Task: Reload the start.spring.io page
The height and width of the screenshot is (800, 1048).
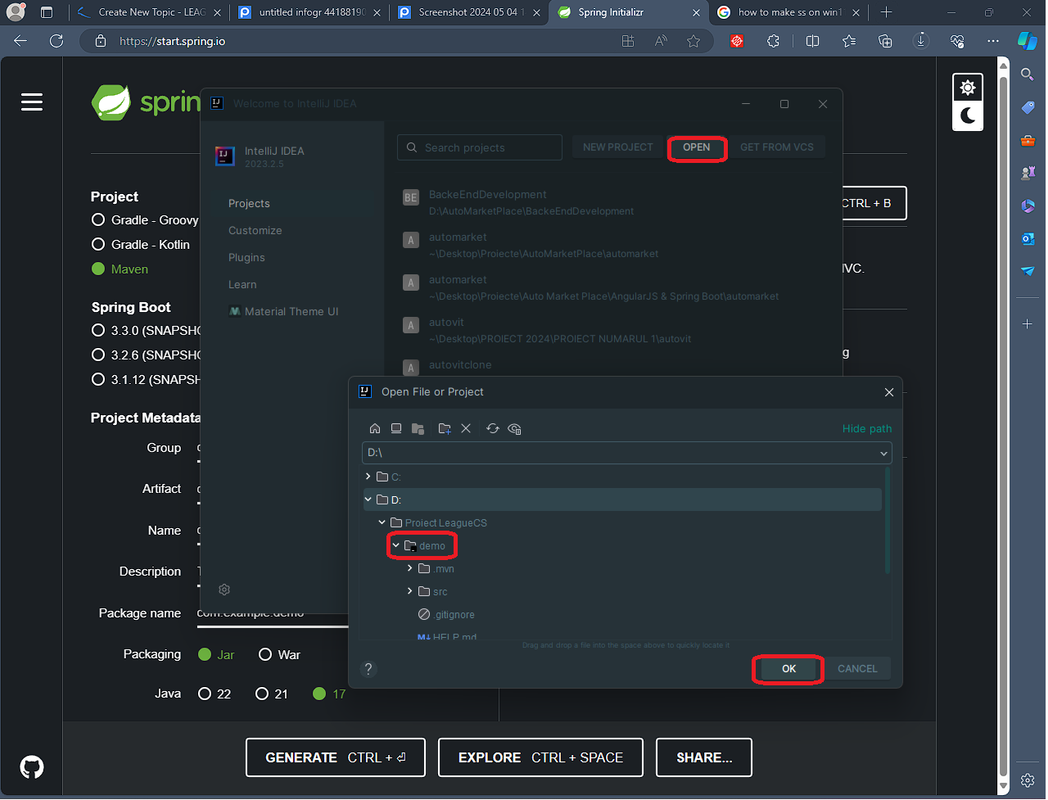Action: [56, 41]
